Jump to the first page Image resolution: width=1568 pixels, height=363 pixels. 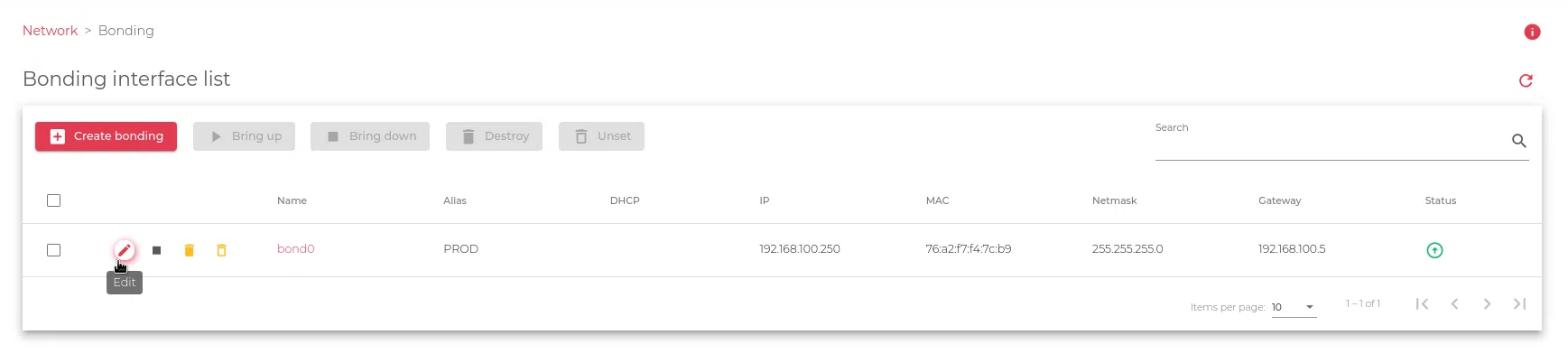coord(1422,304)
